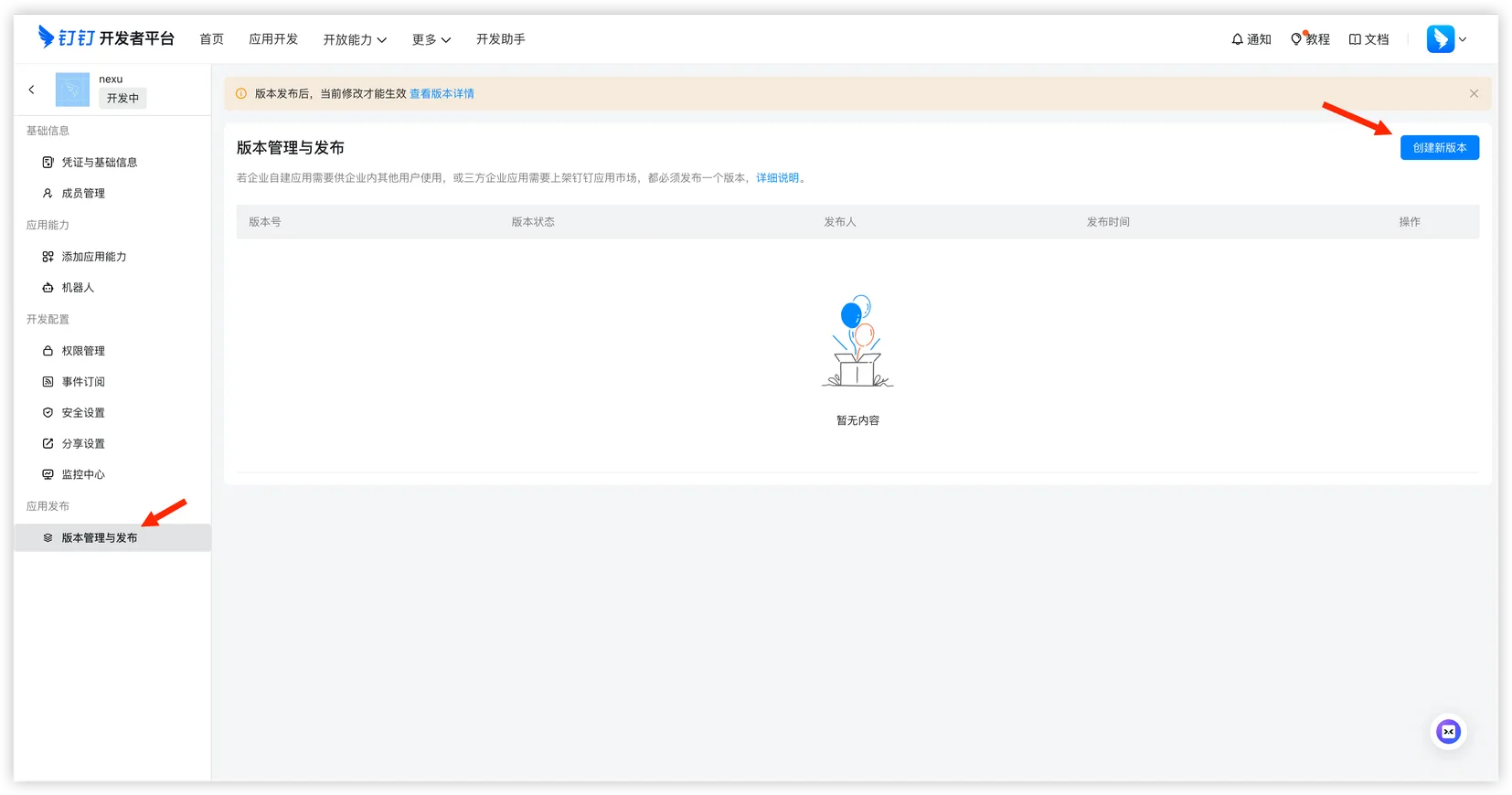
Task: Click the 暂无内容 empty-state text
Action: (x=857, y=421)
